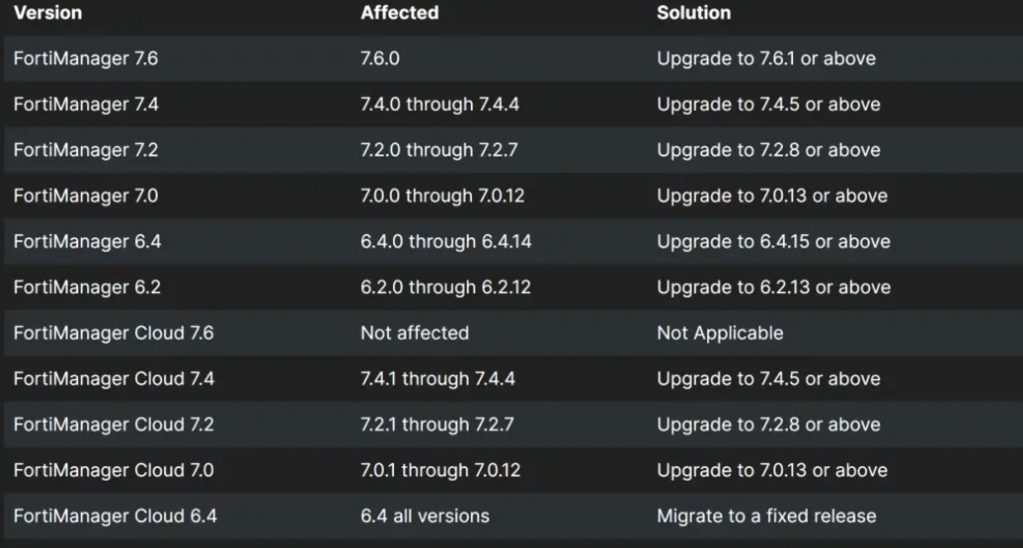Click the Affected column header
This screenshot has width=1023, height=548.
pyautogui.click(x=399, y=13)
